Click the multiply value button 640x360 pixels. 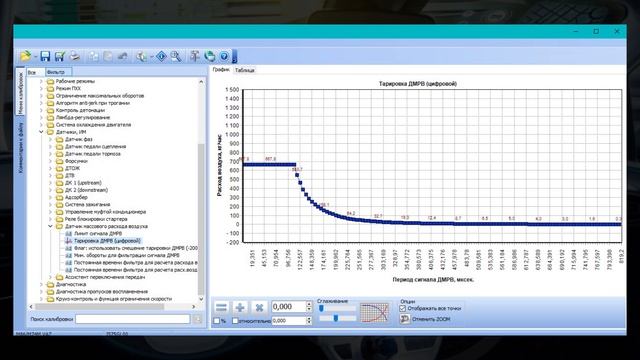point(259,307)
